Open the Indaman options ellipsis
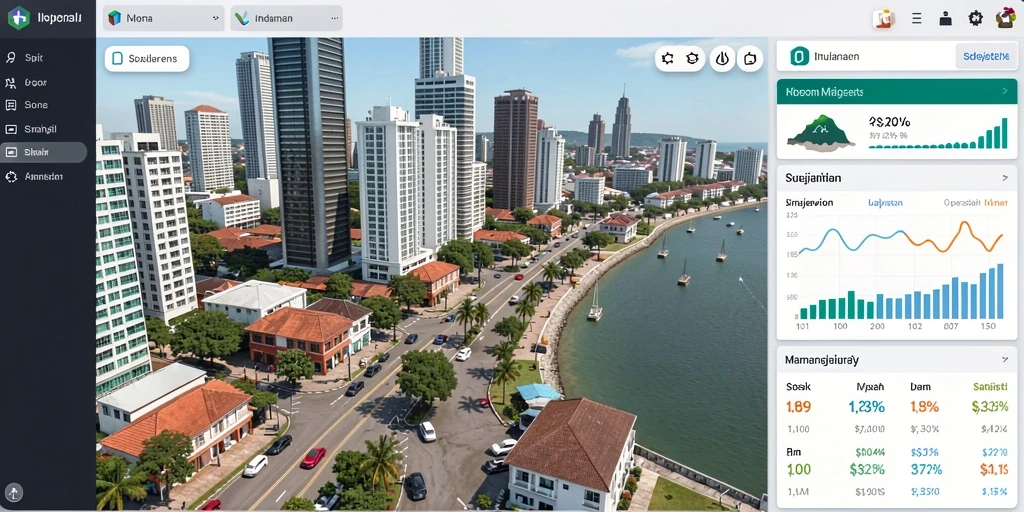Screen dimensions: 1024x512 (335, 19)
